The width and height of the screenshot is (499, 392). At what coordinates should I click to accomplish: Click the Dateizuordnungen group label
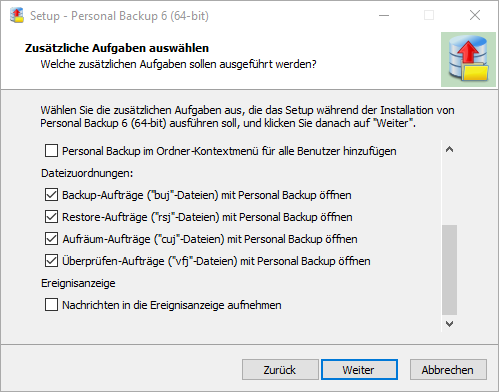click(x=87, y=173)
